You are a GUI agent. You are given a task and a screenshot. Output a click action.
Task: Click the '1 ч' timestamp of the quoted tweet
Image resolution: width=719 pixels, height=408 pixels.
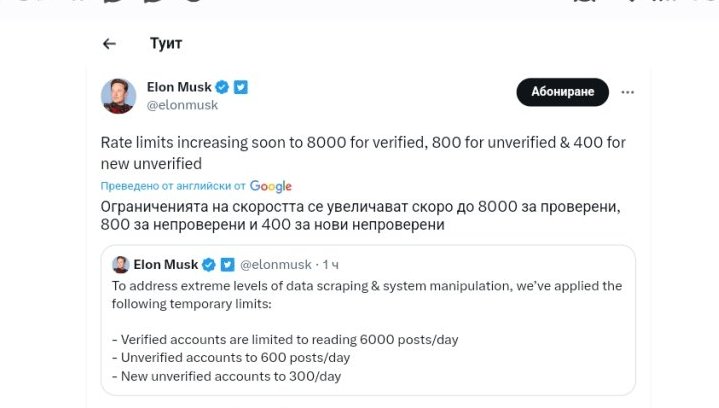click(x=329, y=264)
